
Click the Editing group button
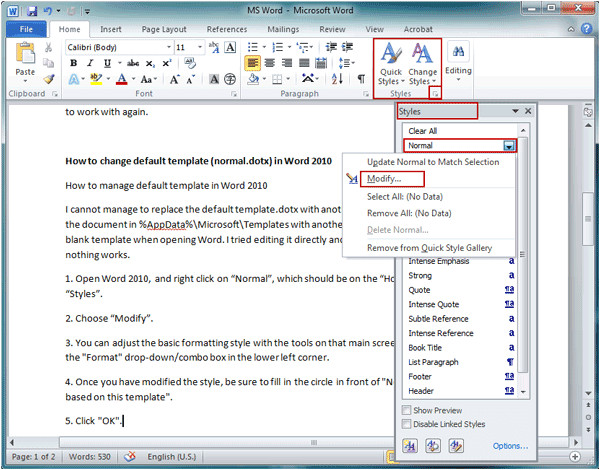459,62
